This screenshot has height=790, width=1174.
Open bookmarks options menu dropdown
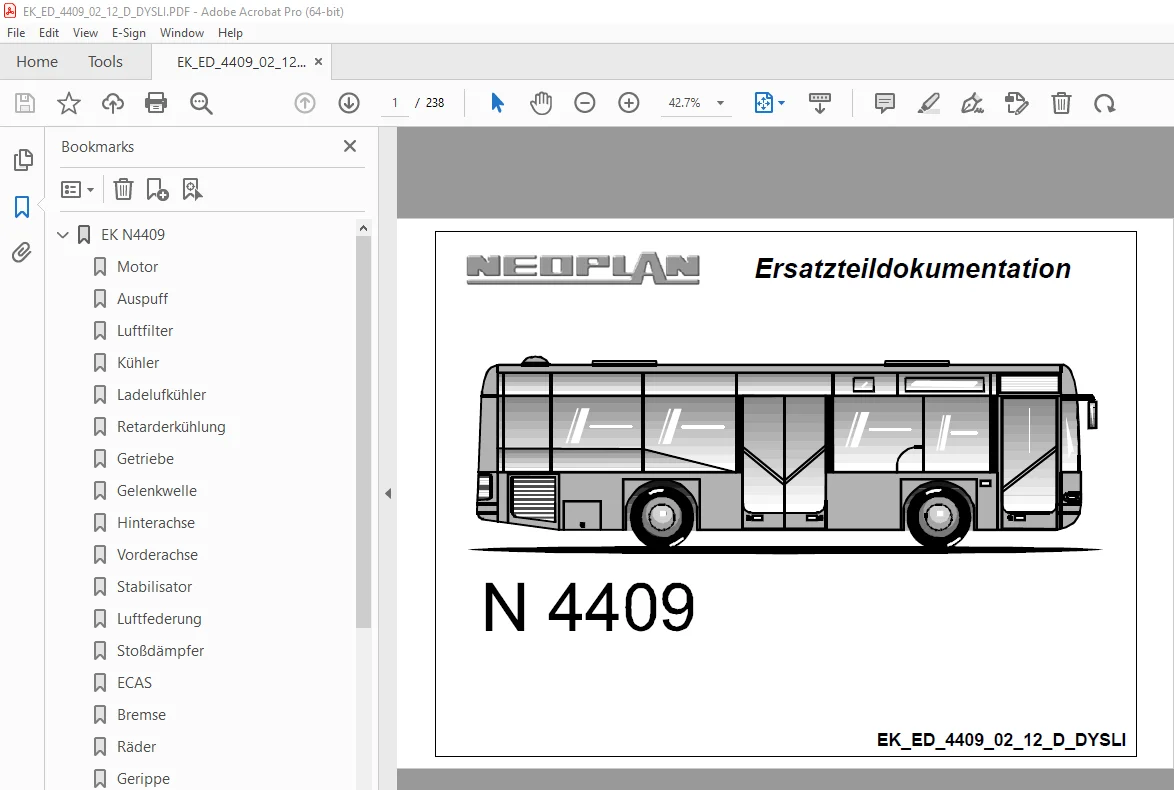[x=77, y=189]
